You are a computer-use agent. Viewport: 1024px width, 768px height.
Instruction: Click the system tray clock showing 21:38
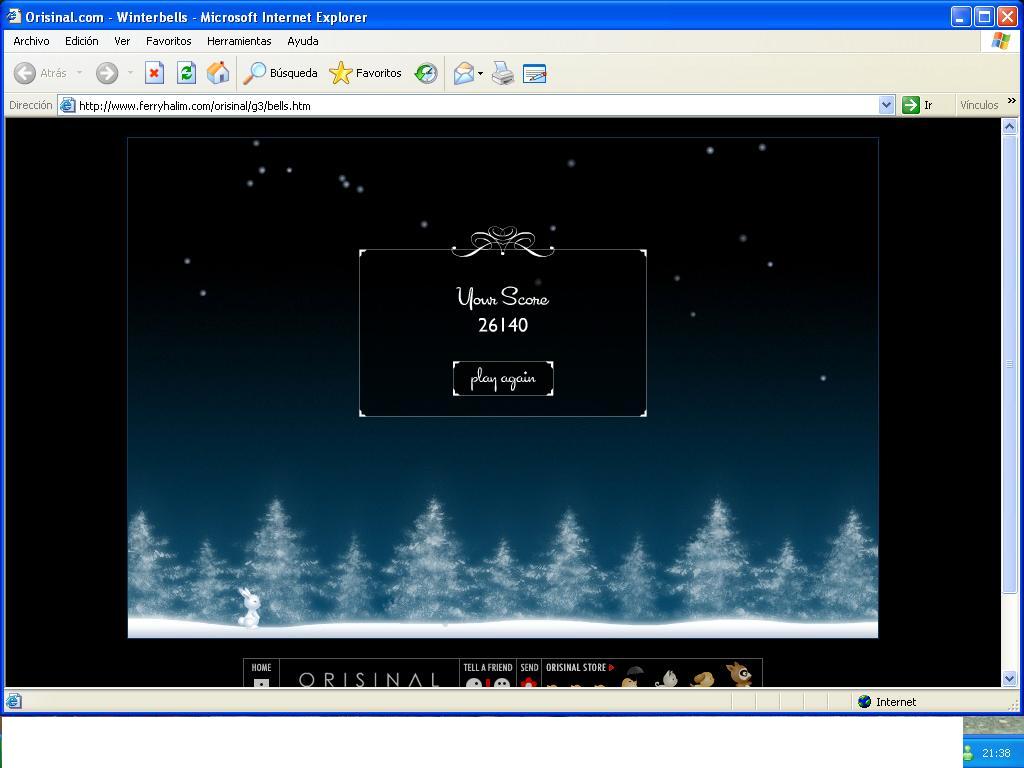click(x=996, y=753)
